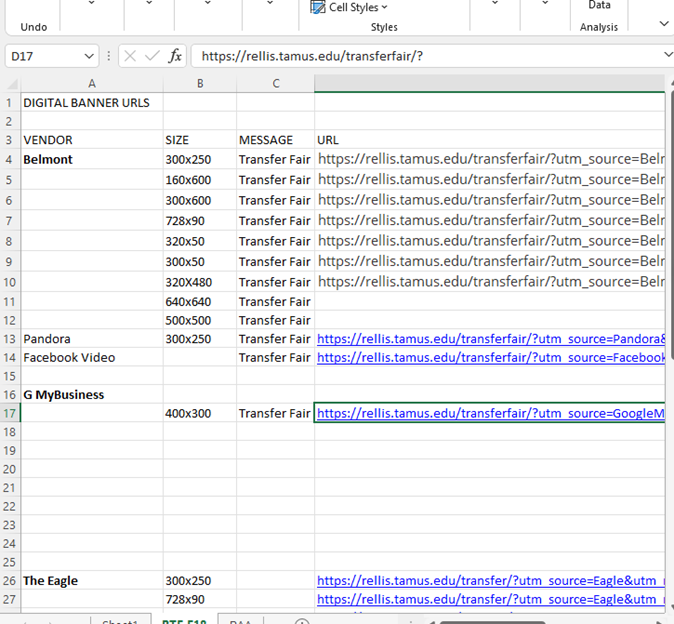Select column B header
This screenshot has width=674, height=624.
pos(200,83)
